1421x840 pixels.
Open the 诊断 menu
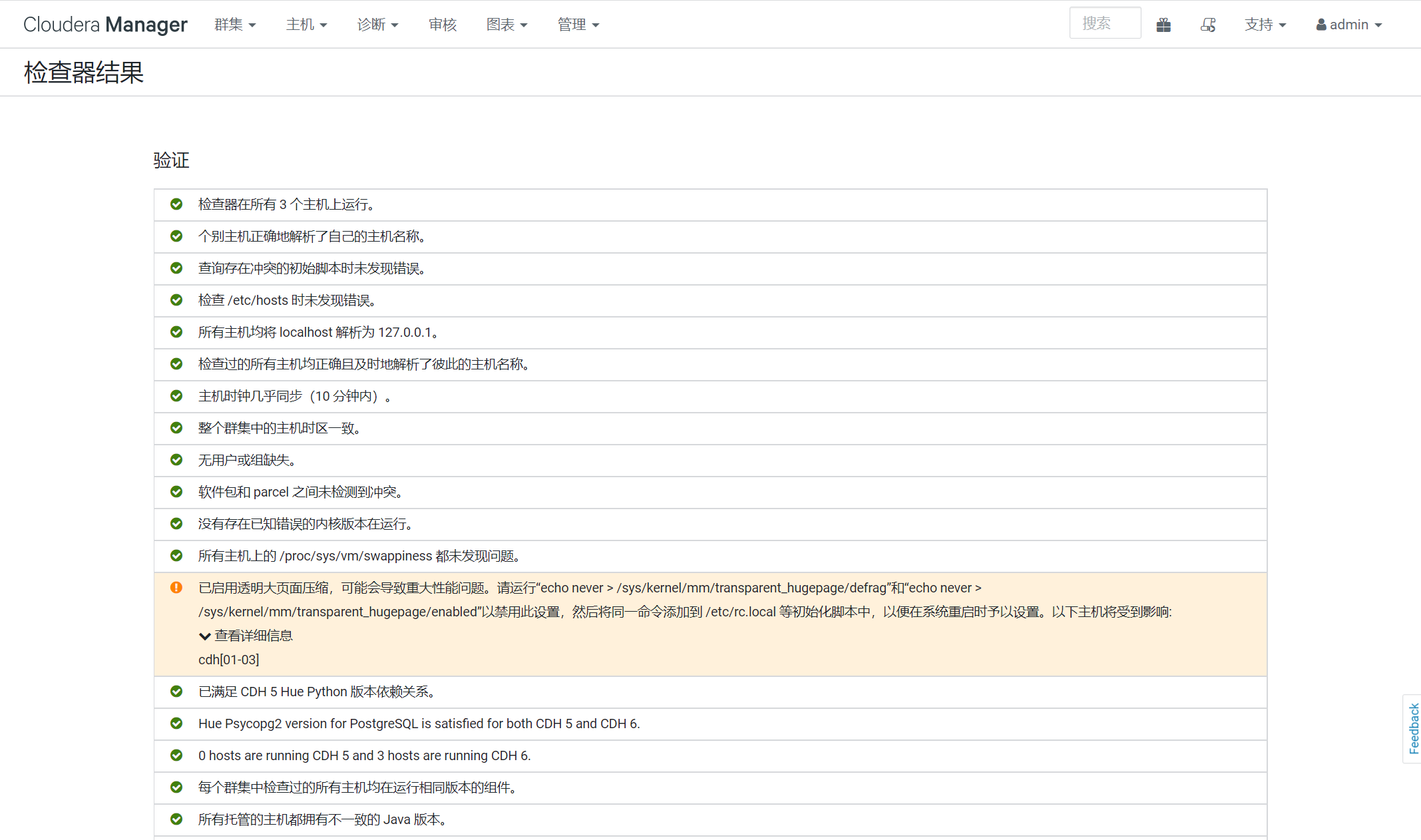click(x=377, y=25)
